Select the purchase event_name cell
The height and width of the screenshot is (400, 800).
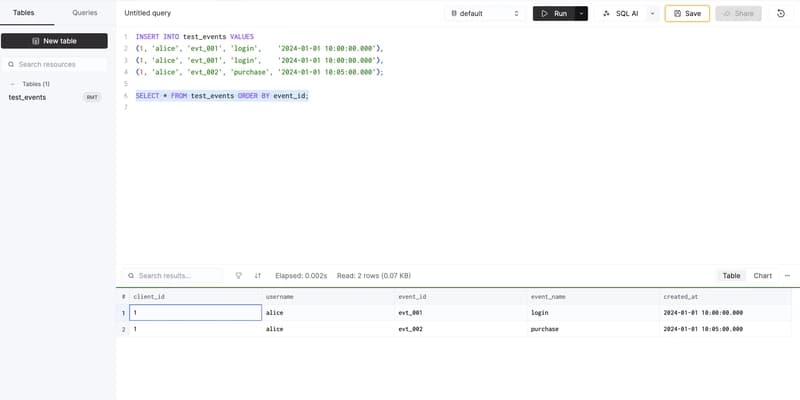[593, 329]
